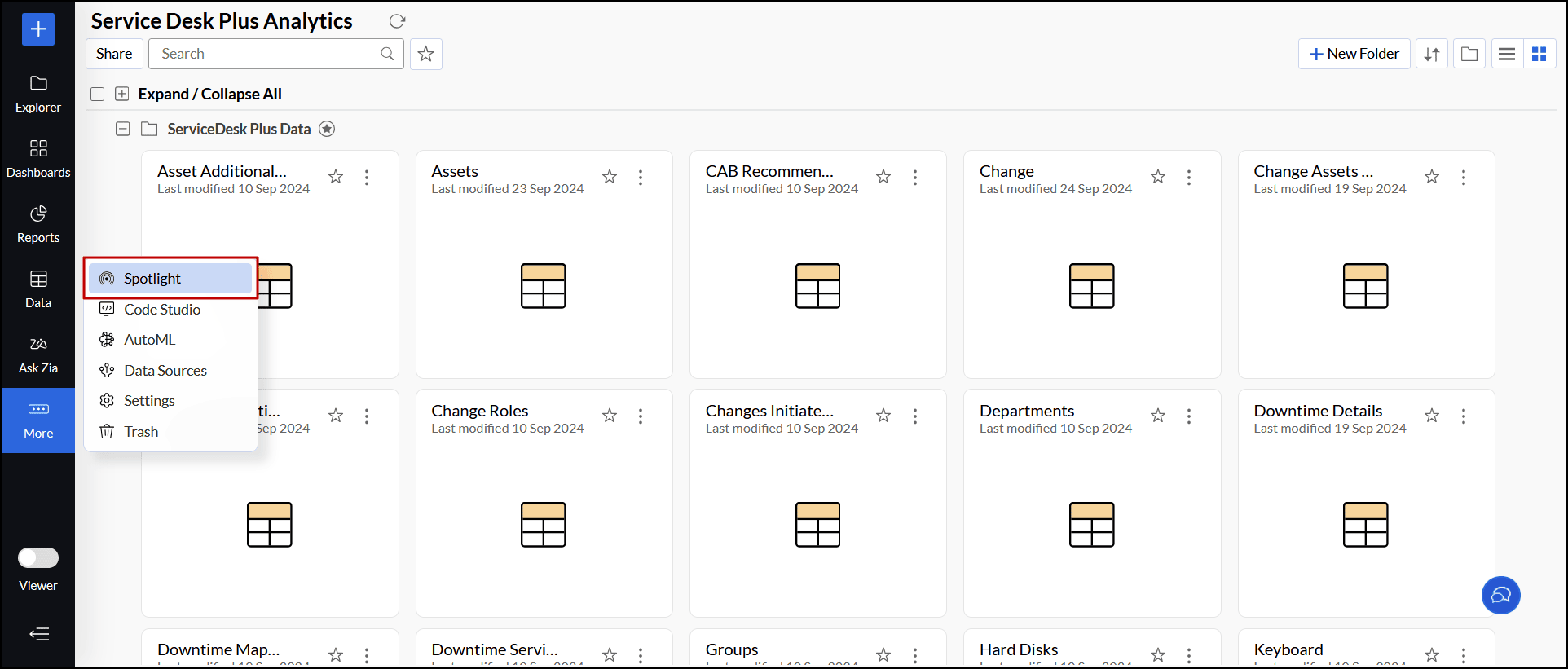Viewport: 1568px width, 669px height.
Task: Click the Share button
Action: (x=114, y=54)
